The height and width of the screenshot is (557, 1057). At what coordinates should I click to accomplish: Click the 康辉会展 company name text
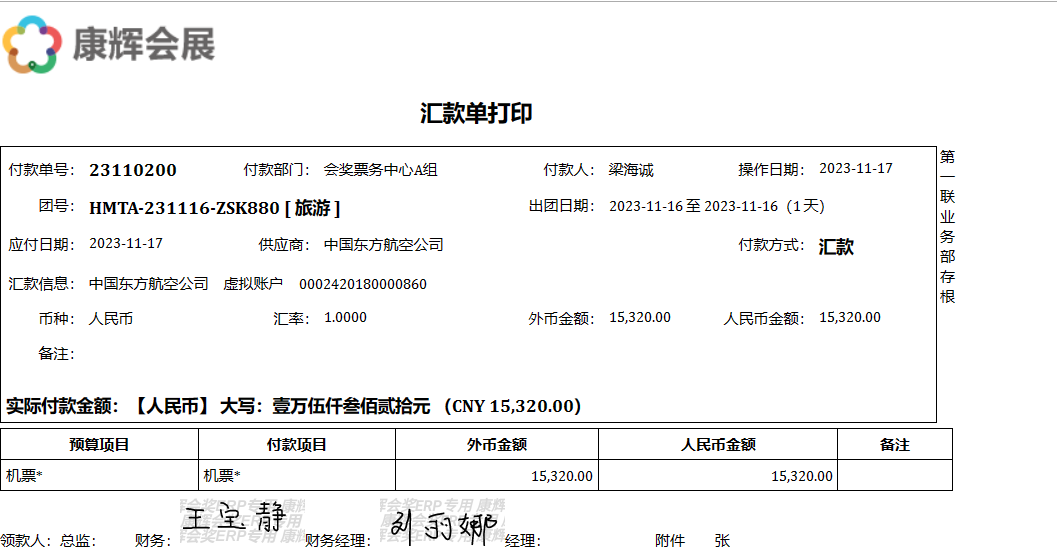click(x=143, y=44)
